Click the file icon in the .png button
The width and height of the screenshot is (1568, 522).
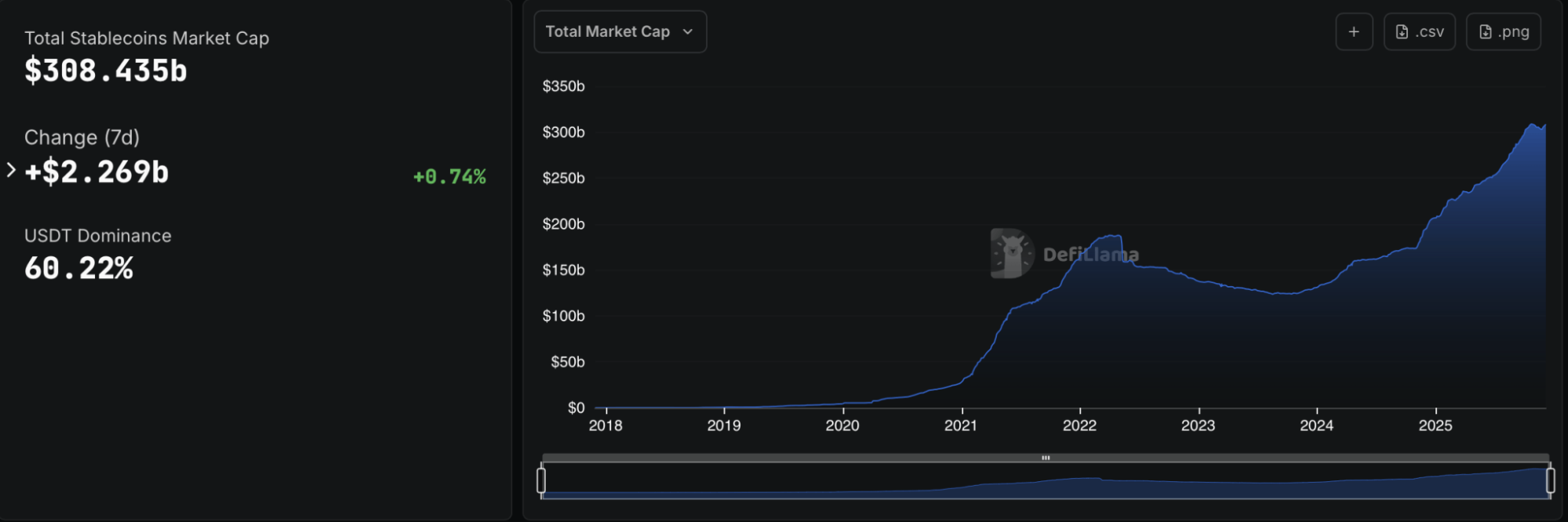pos(1485,32)
